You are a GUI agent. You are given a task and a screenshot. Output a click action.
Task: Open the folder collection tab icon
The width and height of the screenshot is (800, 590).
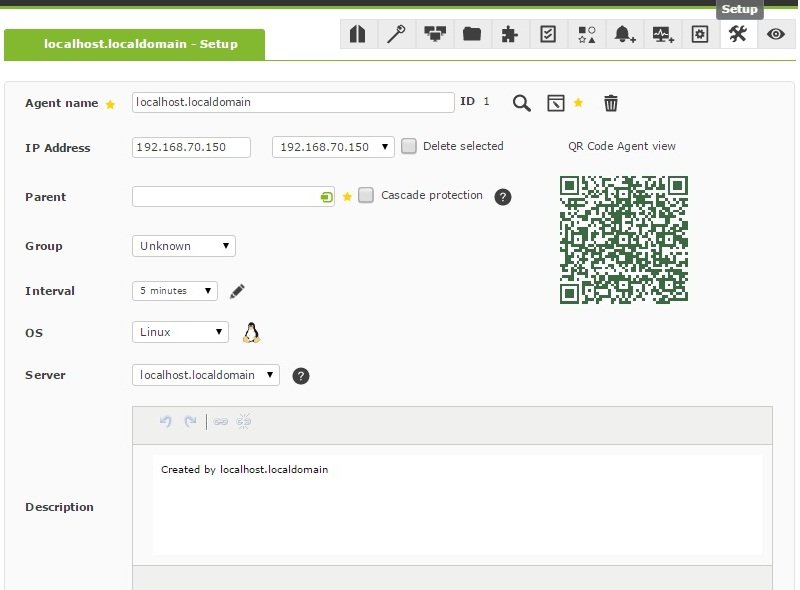472,34
